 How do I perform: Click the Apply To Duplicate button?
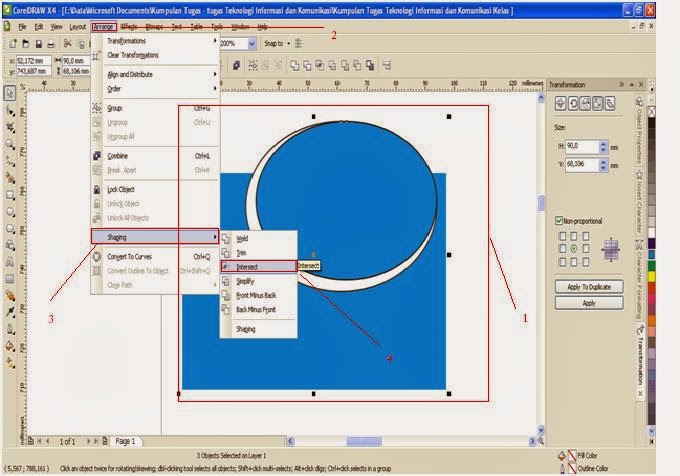pos(589,287)
